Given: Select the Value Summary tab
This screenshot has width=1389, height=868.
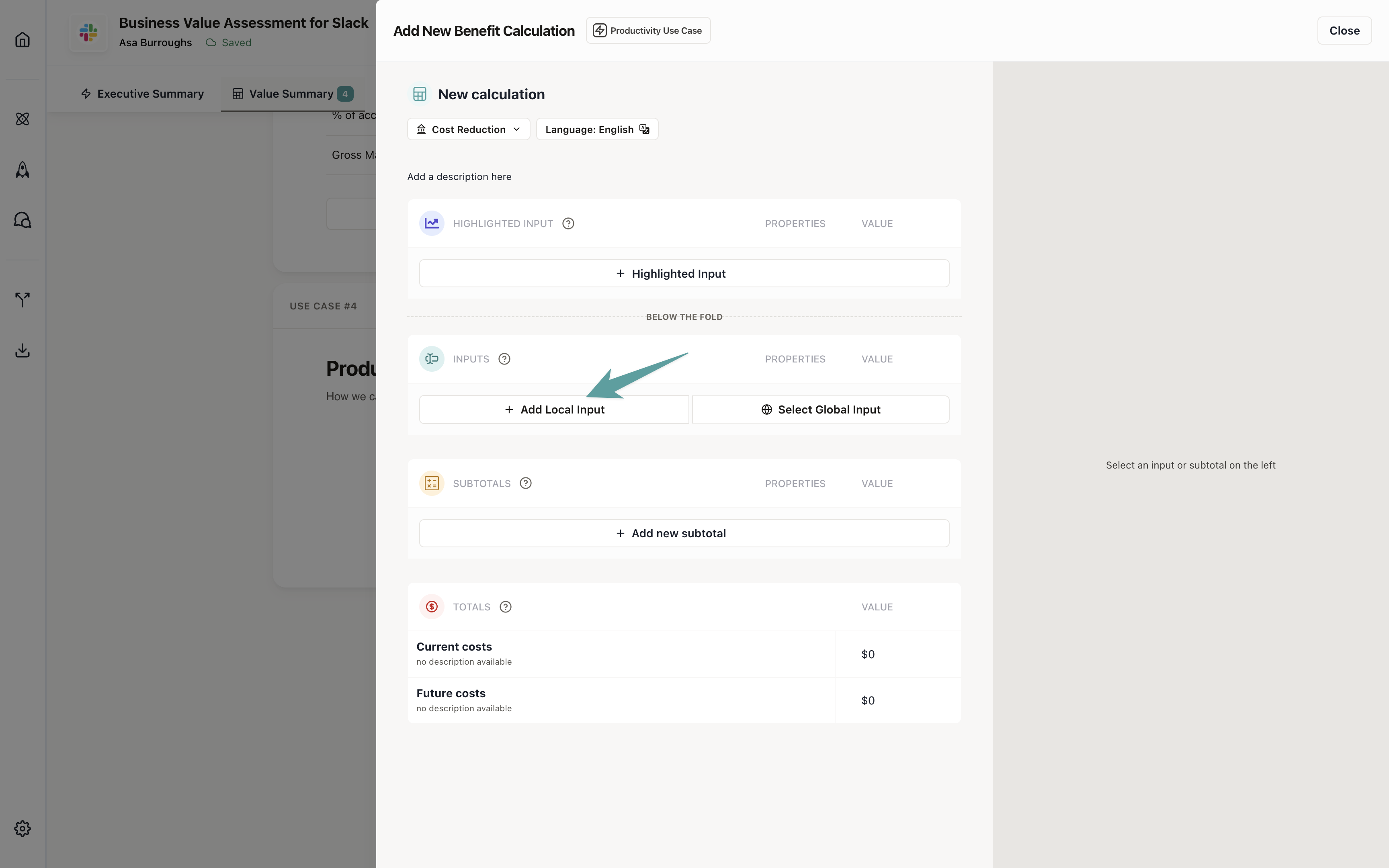Looking at the screenshot, I should (291, 94).
